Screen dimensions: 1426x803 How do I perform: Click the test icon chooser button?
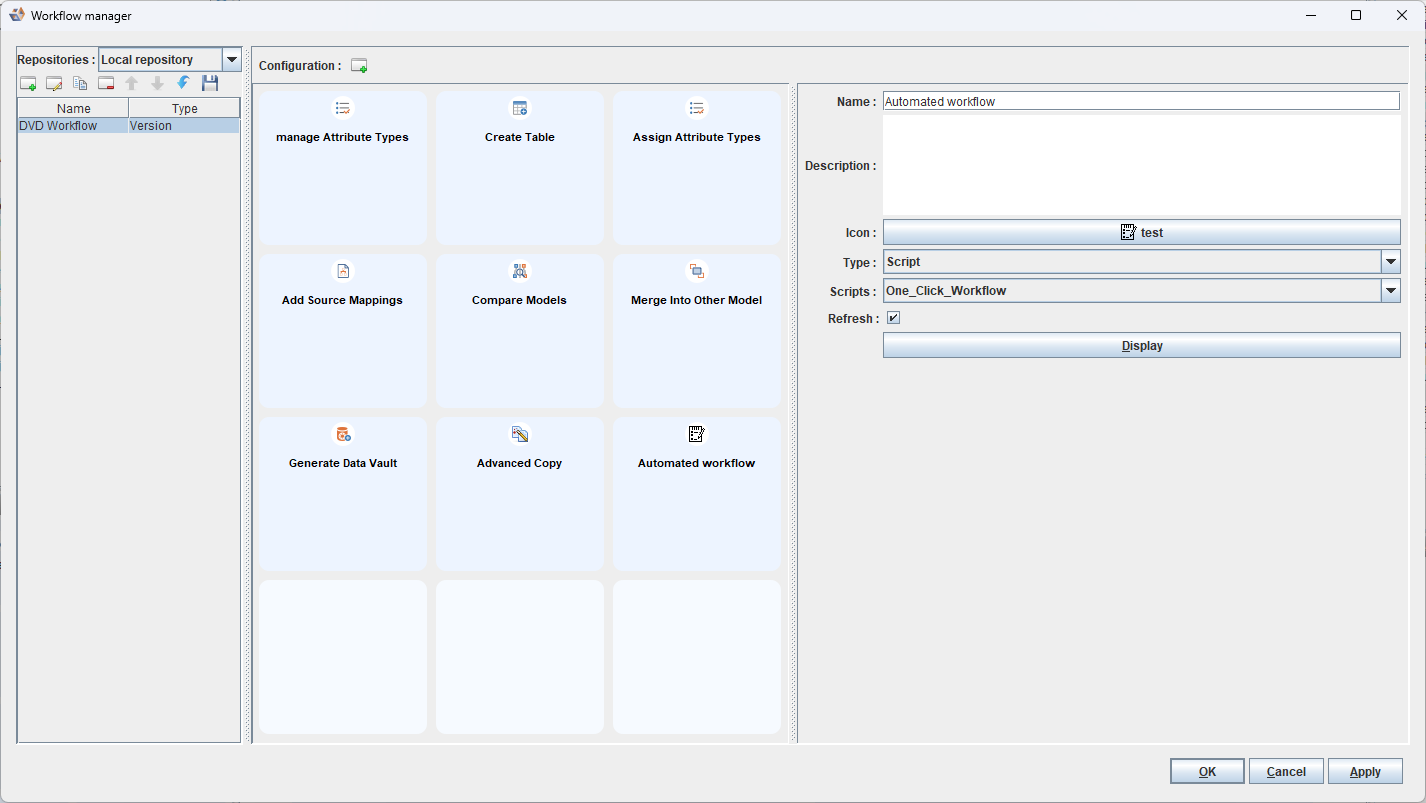click(1141, 232)
